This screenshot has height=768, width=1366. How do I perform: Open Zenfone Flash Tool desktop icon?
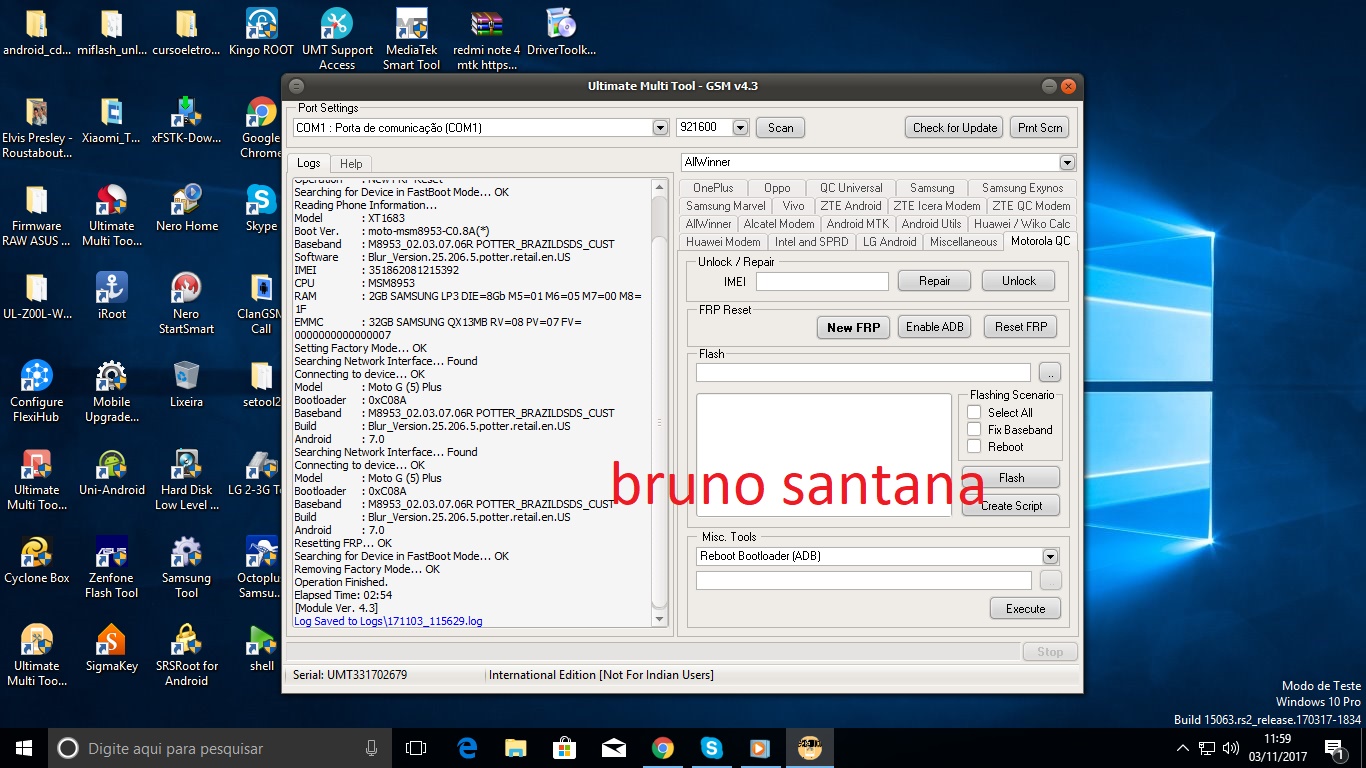[112, 568]
